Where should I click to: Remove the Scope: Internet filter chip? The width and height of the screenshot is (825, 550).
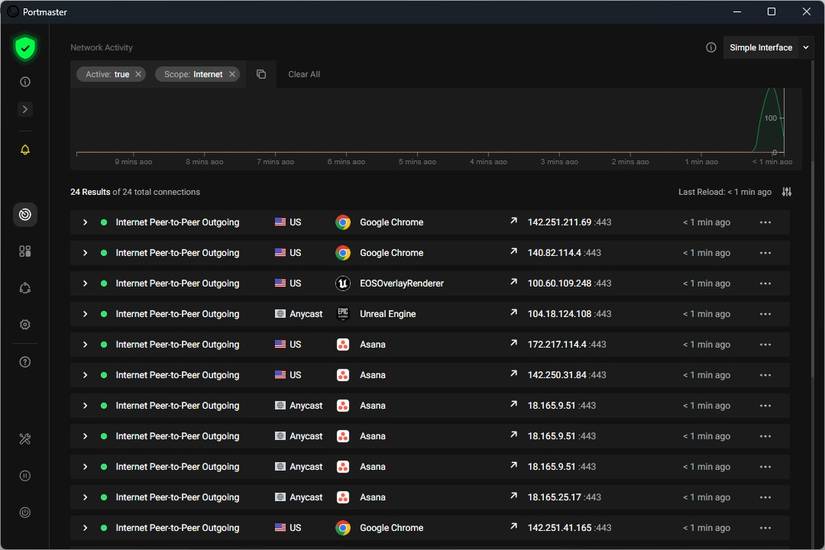click(232, 74)
